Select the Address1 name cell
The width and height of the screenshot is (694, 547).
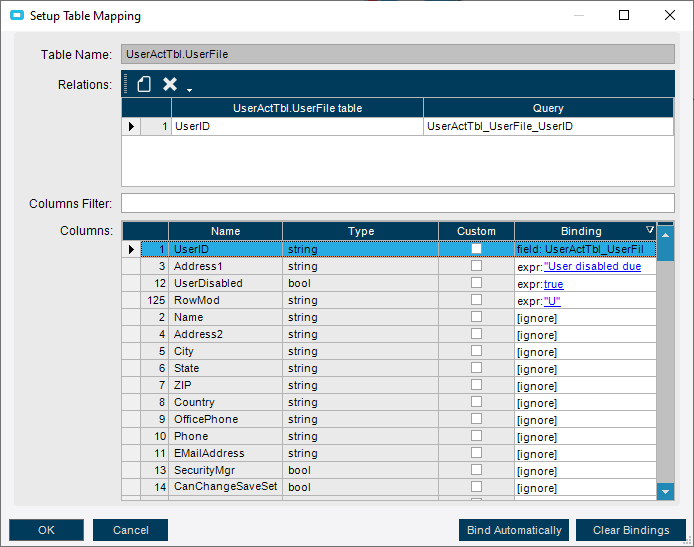tap(225, 266)
